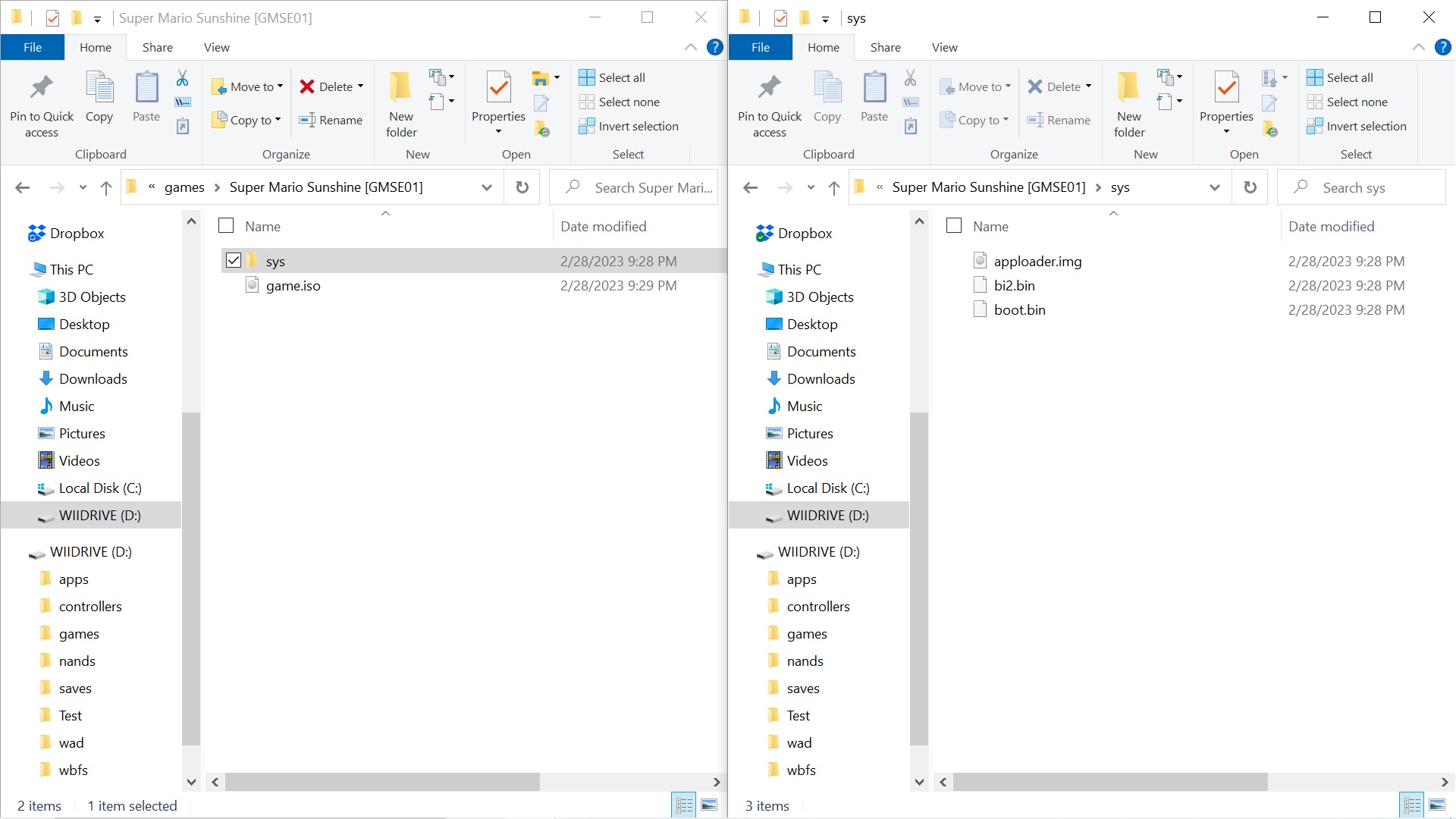The height and width of the screenshot is (819, 1456).
Task: Open Local Disk (C:) in sys window pane
Action: tap(828, 488)
